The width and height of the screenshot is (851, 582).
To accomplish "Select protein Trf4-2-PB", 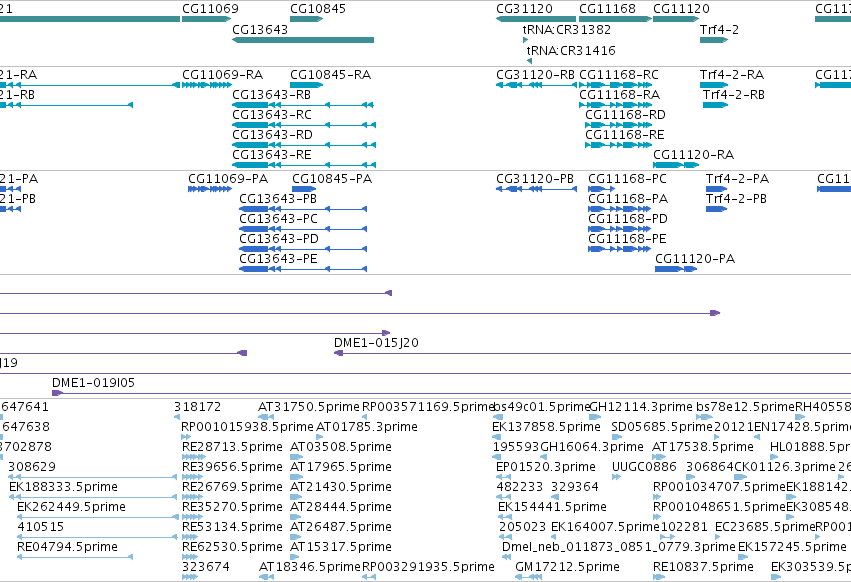I will click(716, 209).
